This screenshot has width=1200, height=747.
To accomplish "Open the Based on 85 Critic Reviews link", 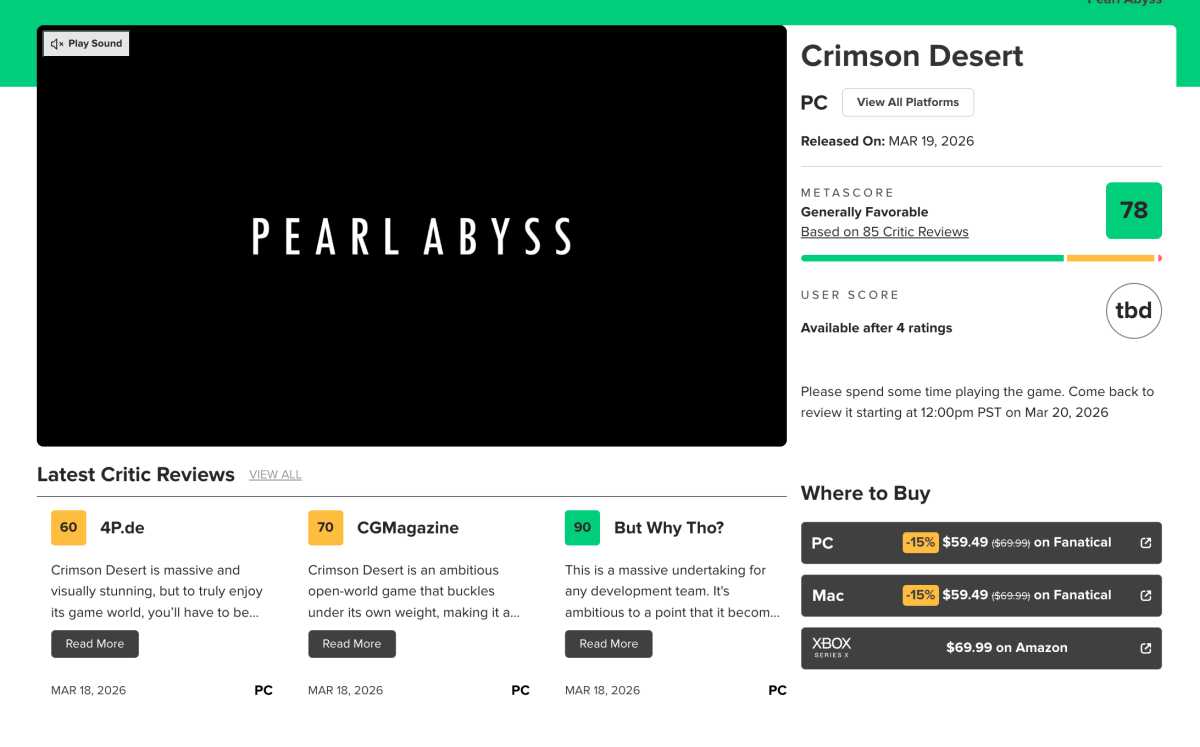I will pos(884,231).
